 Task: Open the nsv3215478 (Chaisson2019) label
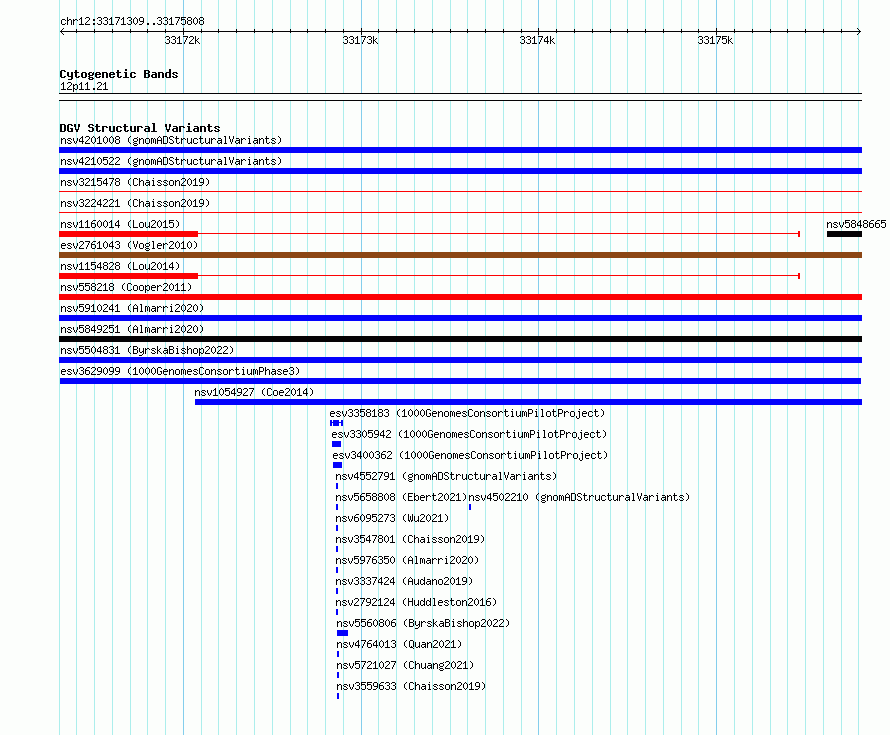click(x=135, y=182)
